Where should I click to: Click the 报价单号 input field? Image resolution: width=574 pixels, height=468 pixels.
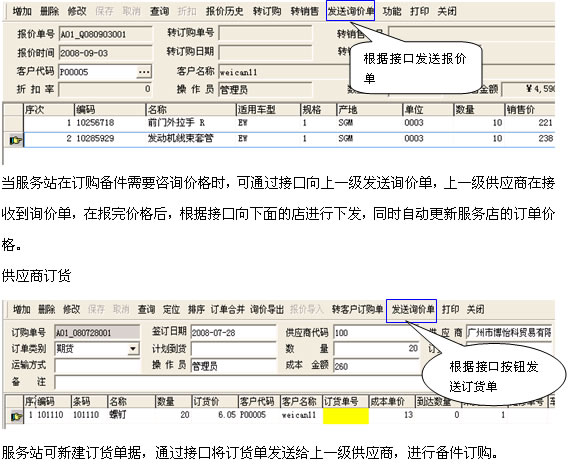pyautogui.click(x=105, y=34)
